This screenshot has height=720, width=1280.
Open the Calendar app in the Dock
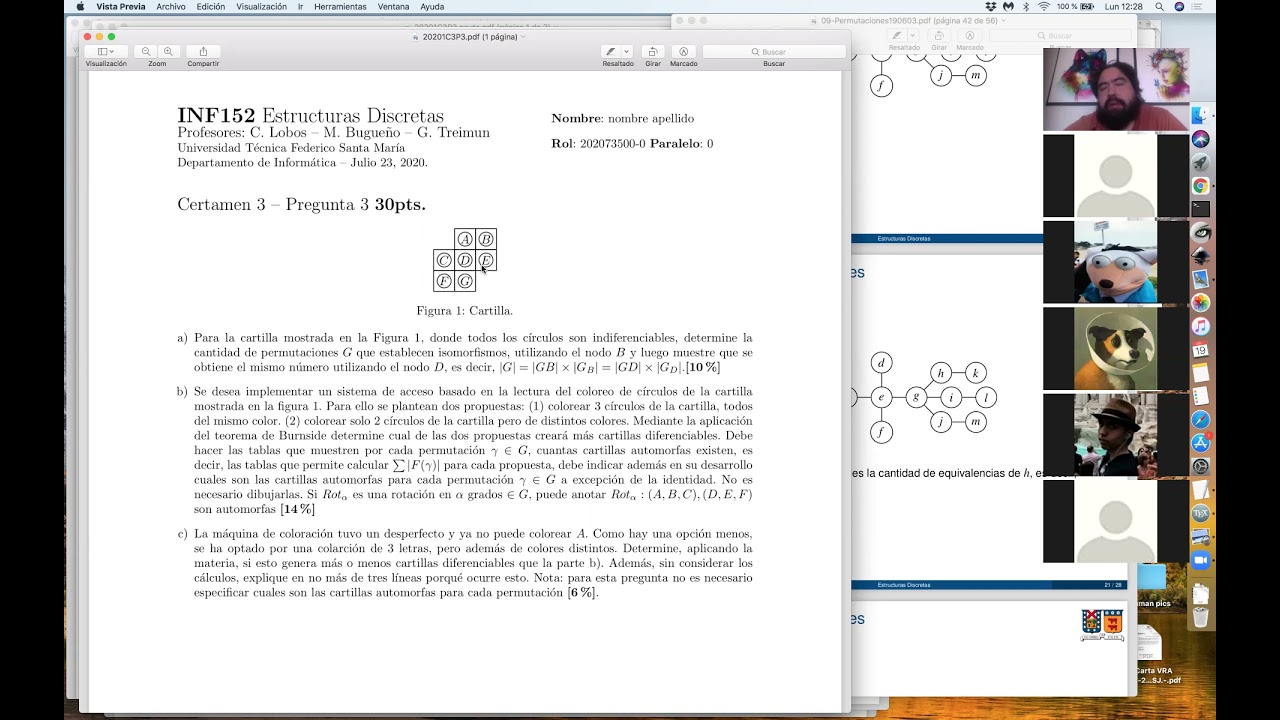pos(1201,350)
